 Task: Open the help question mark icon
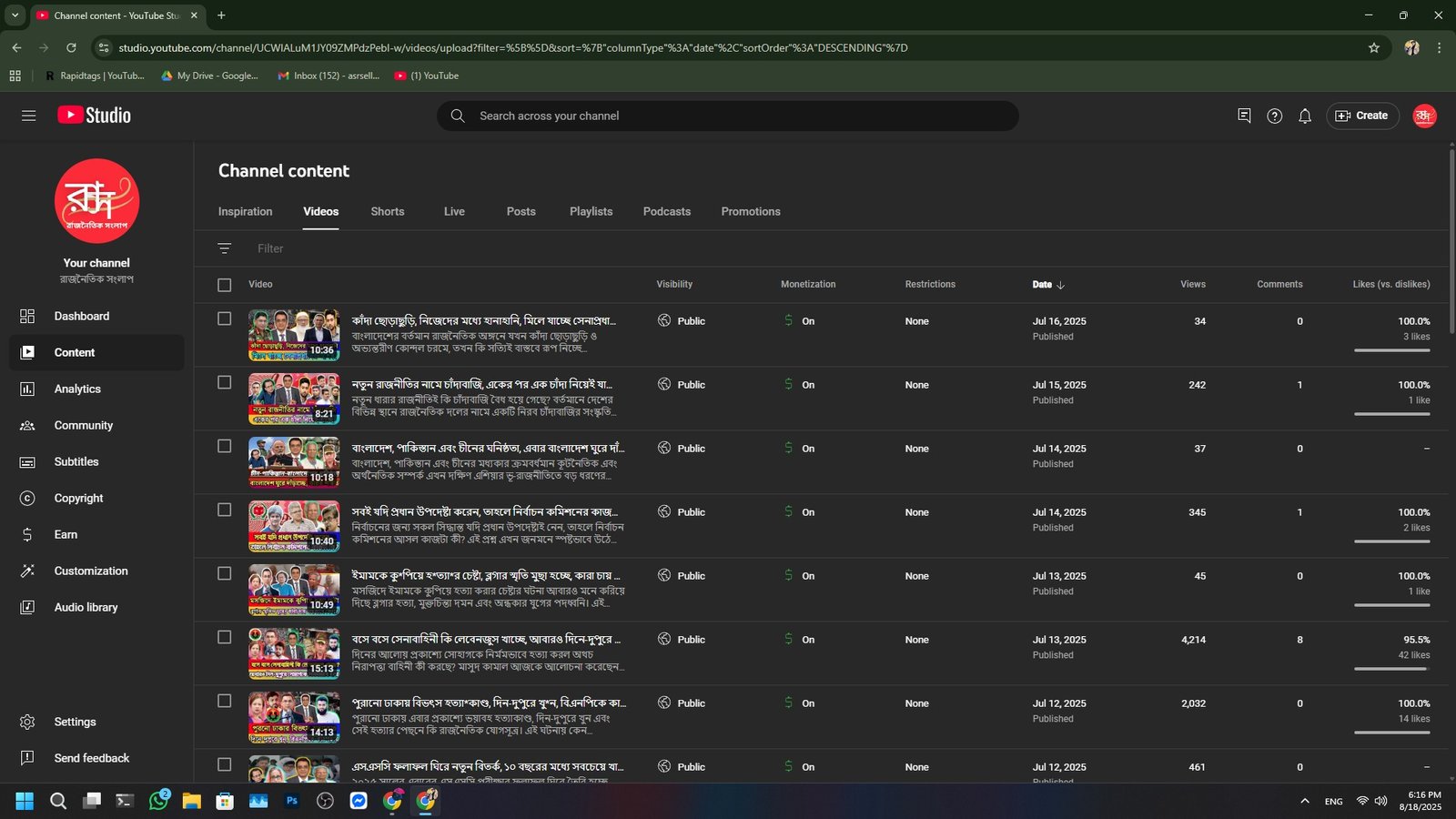point(1274,116)
